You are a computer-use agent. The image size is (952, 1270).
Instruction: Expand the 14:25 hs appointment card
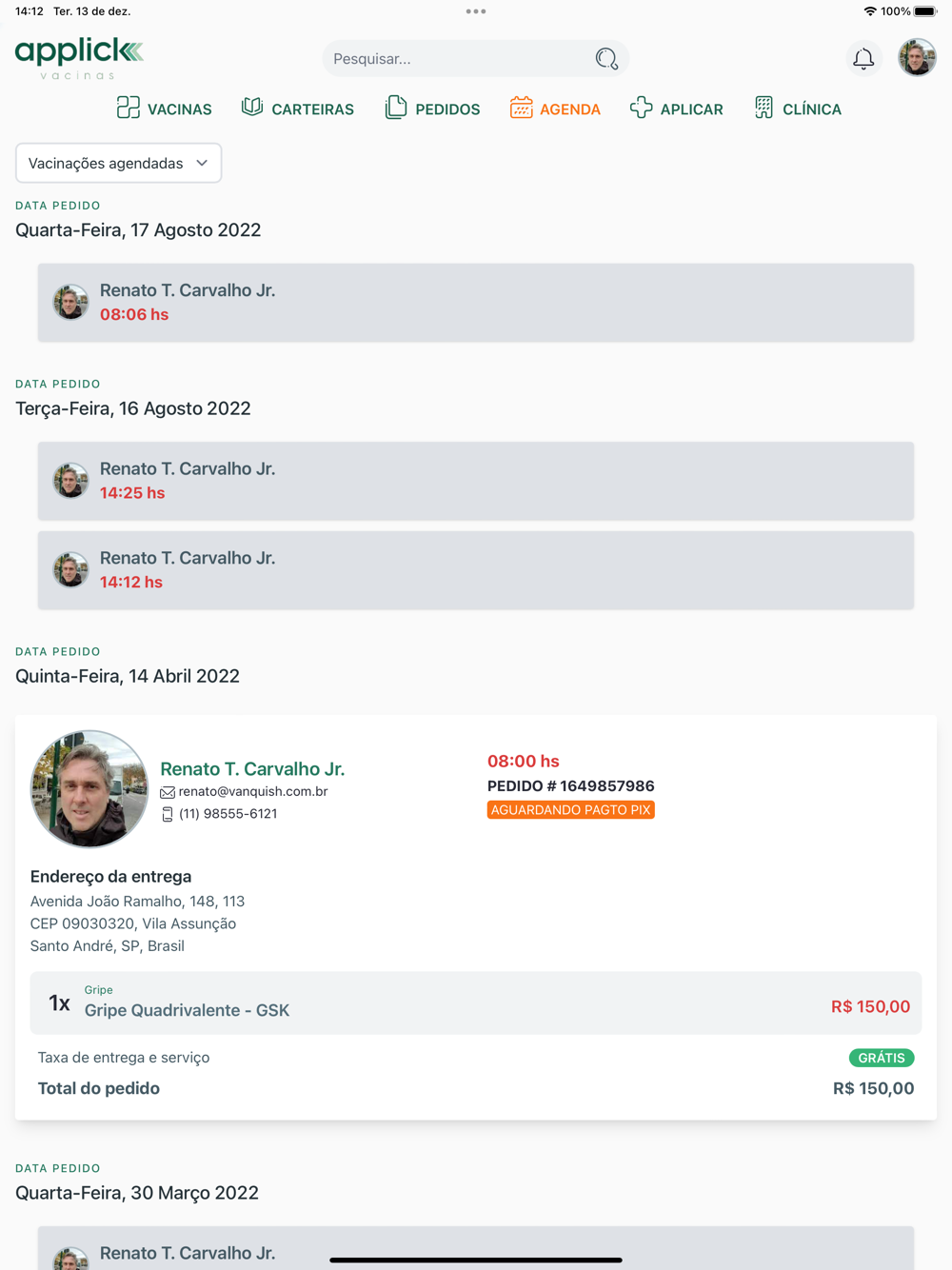(x=475, y=481)
